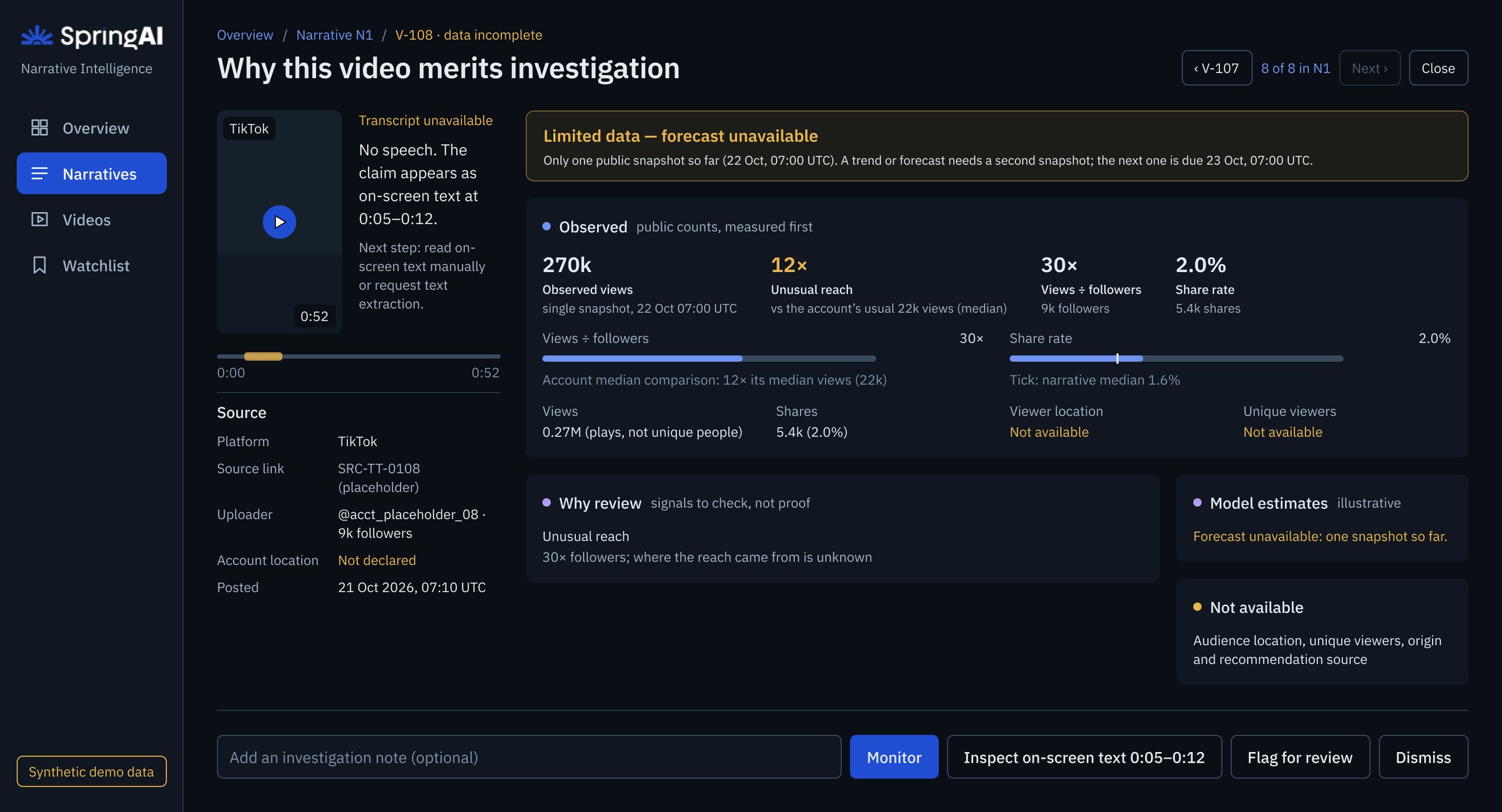Click the video scrubber track near 0:52
The height and width of the screenshot is (812, 1502).
[x=494, y=357]
